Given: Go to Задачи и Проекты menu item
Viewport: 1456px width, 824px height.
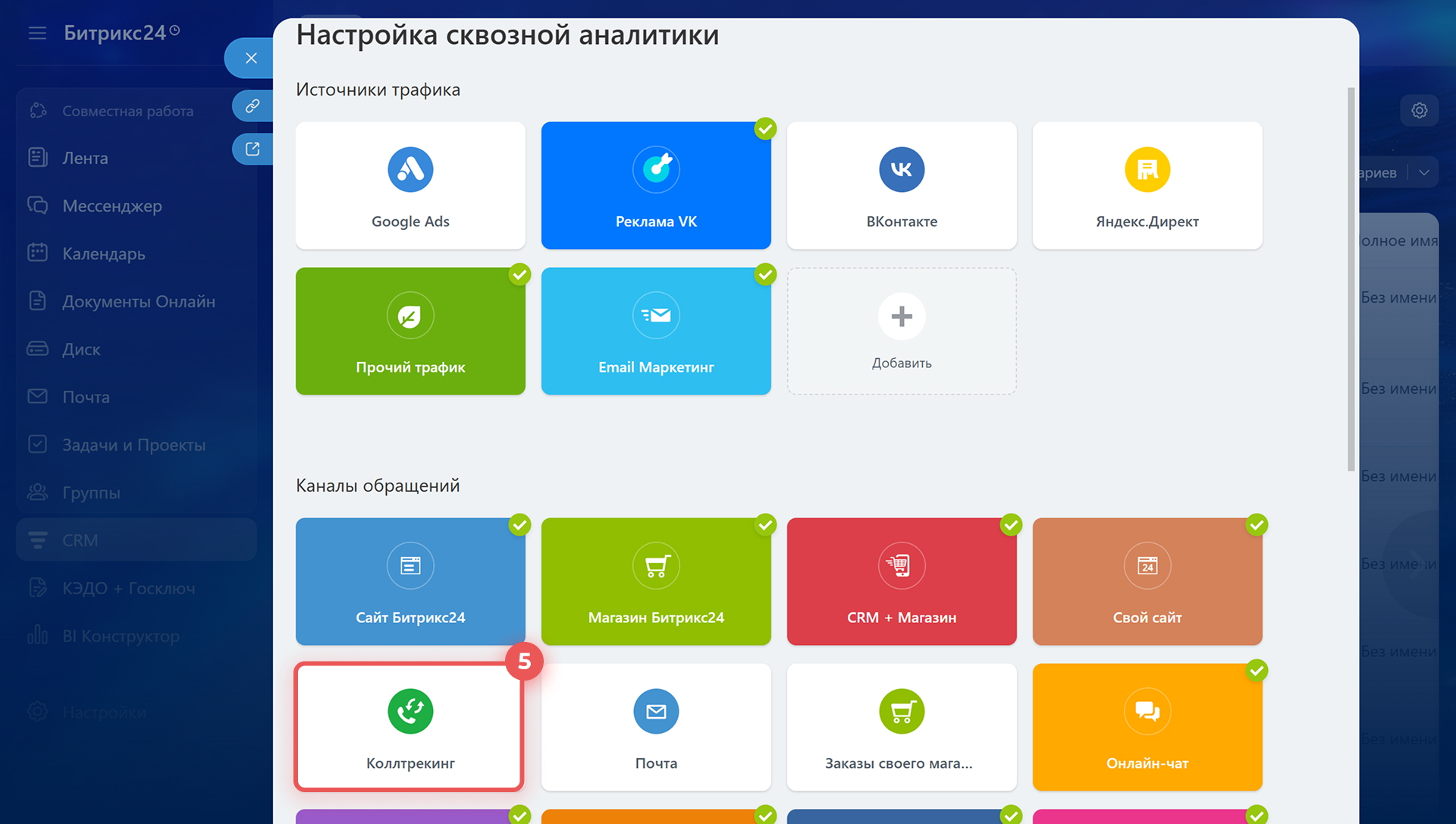Looking at the screenshot, I should click(x=133, y=445).
